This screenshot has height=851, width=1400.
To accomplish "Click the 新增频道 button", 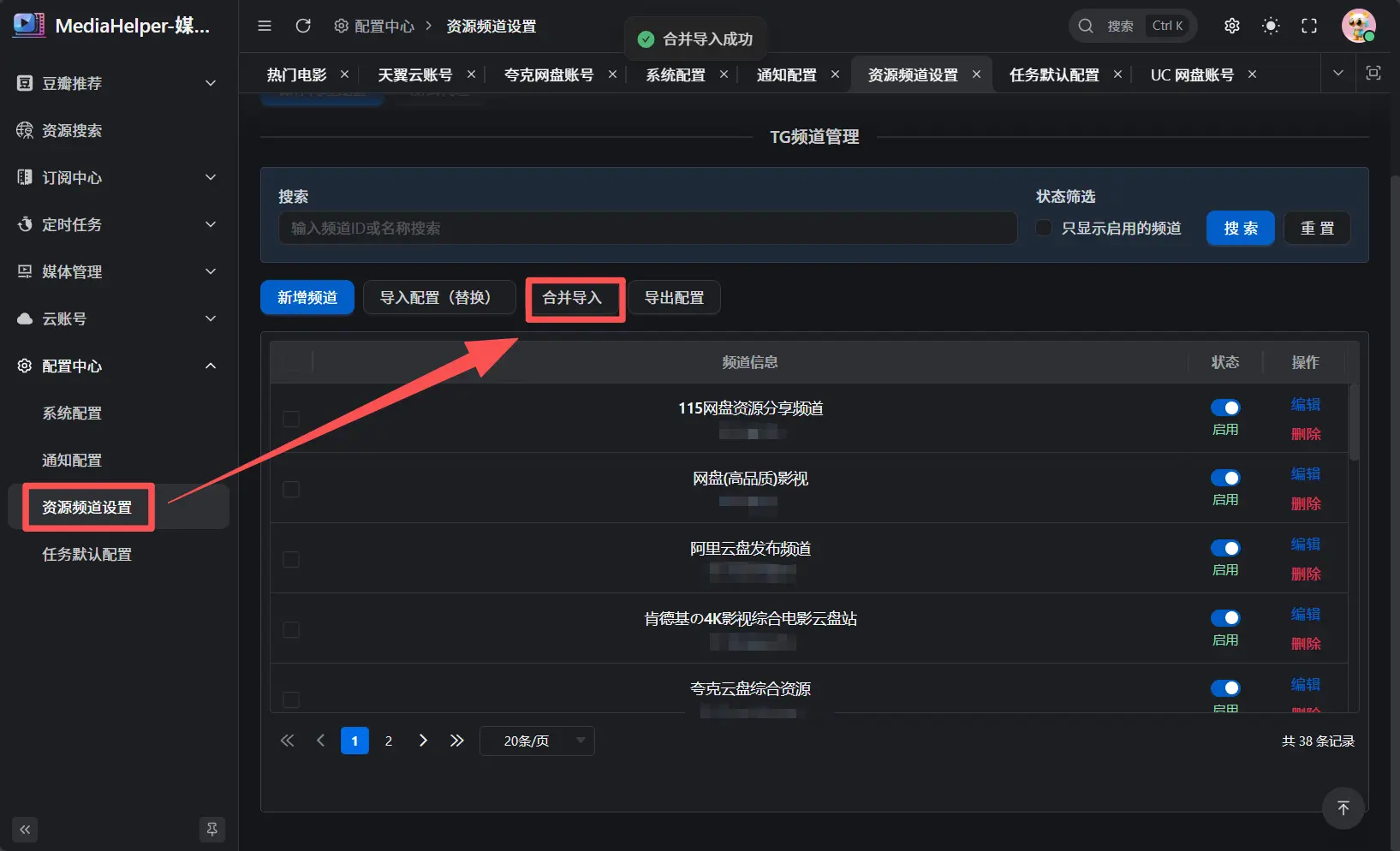I will pyautogui.click(x=307, y=297).
